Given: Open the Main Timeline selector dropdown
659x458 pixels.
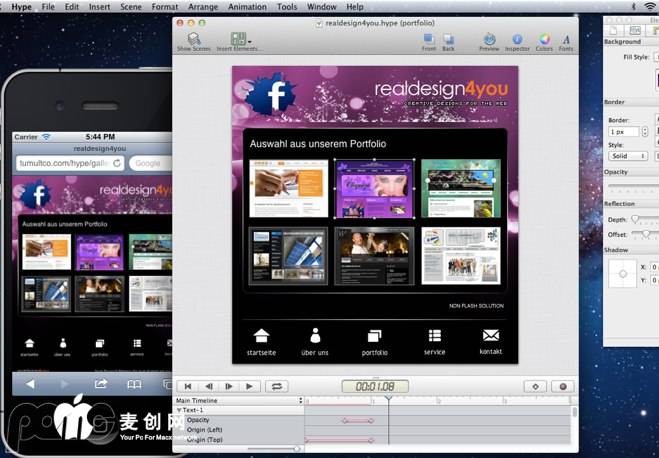Looking at the screenshot, I should (238, 401).
